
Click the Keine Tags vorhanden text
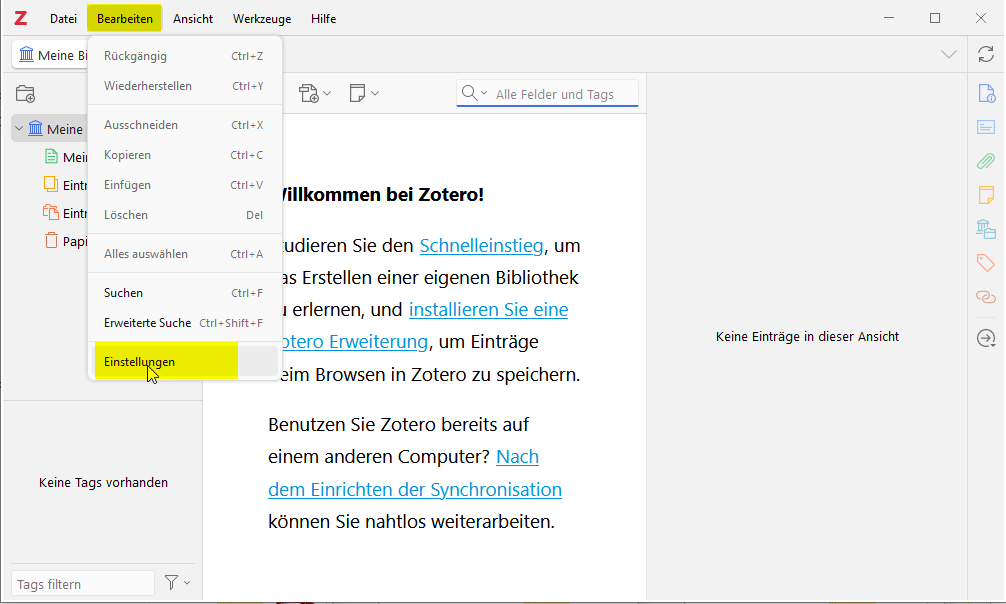103,483
